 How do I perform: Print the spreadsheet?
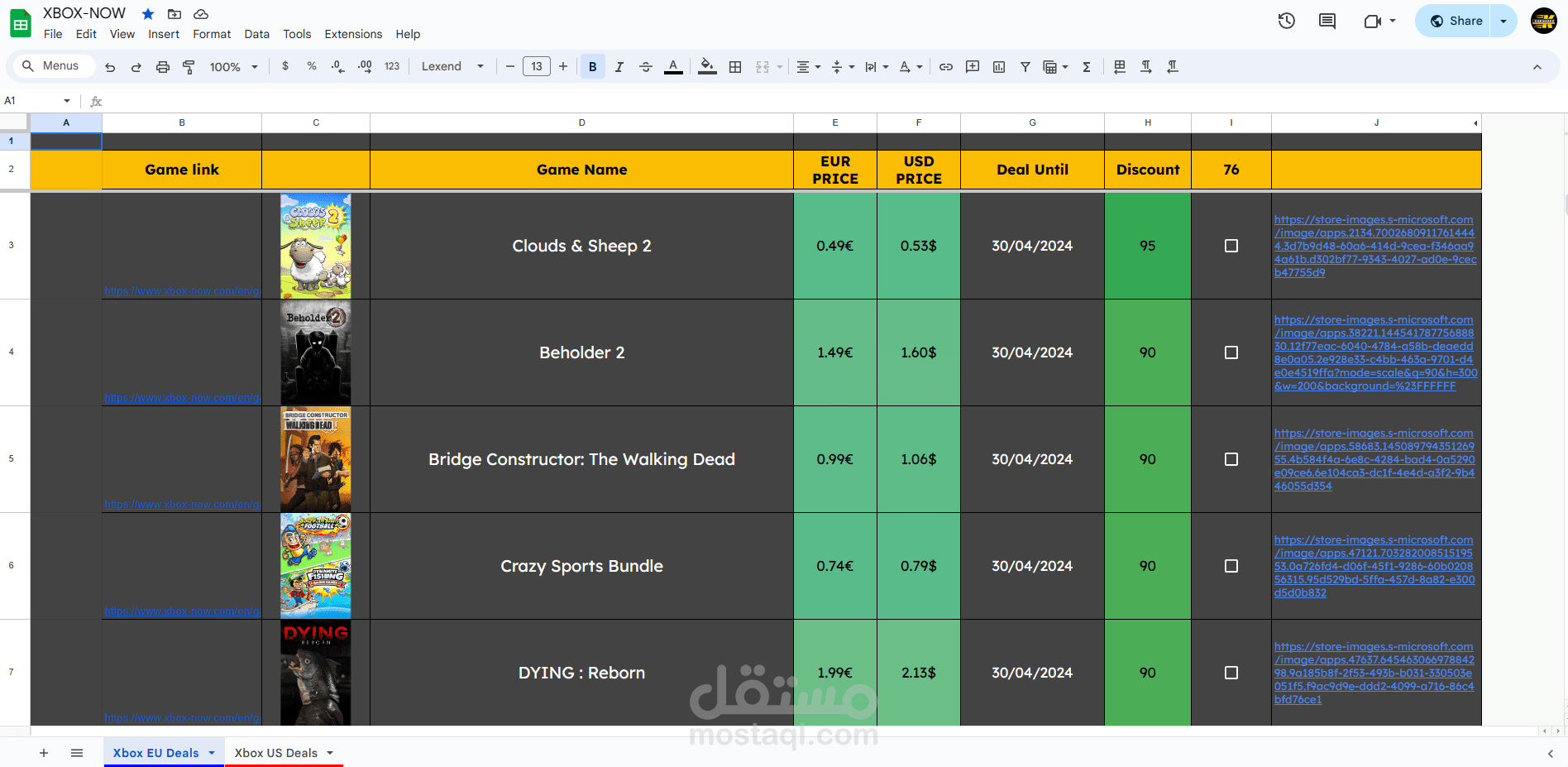pos(163,67)
